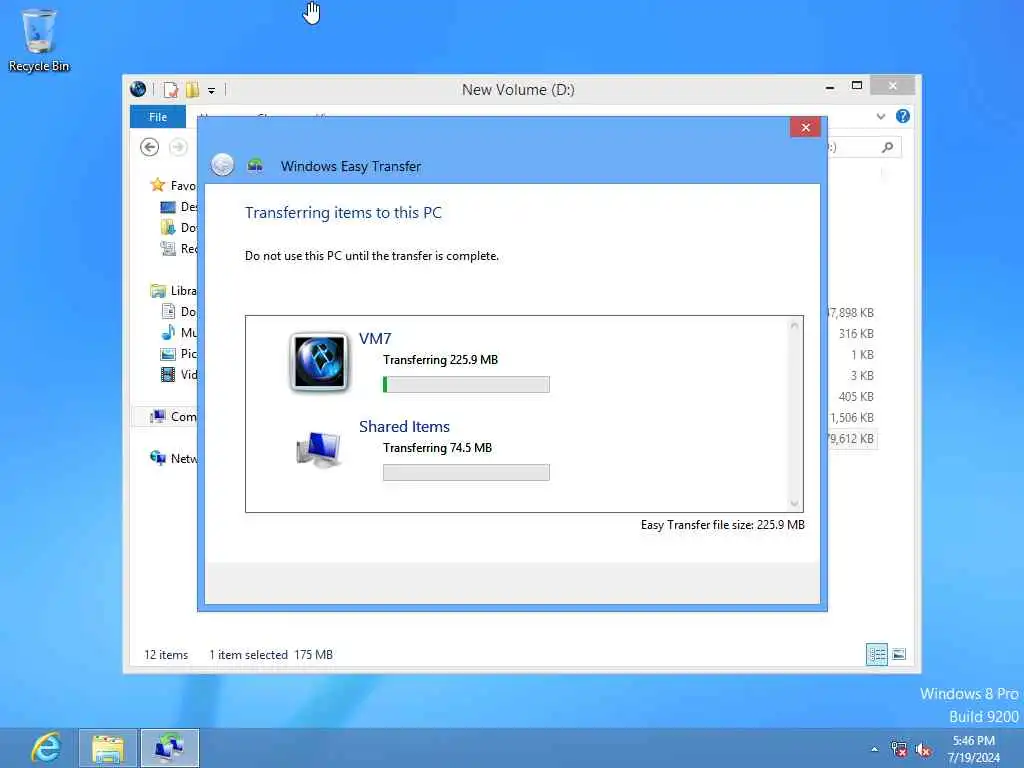The image size is (1024, 768).
Task: Click the Explorer window globe system icon
Action: coord(138,89)
